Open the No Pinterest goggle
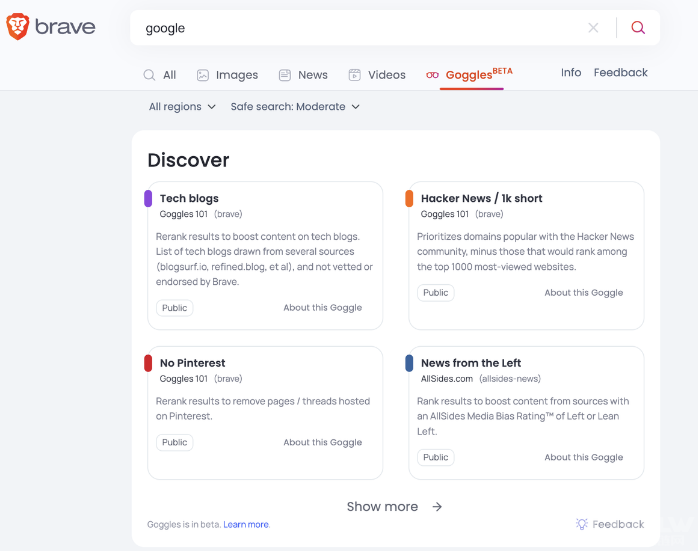The image size is (698, 551). point(192,363)
